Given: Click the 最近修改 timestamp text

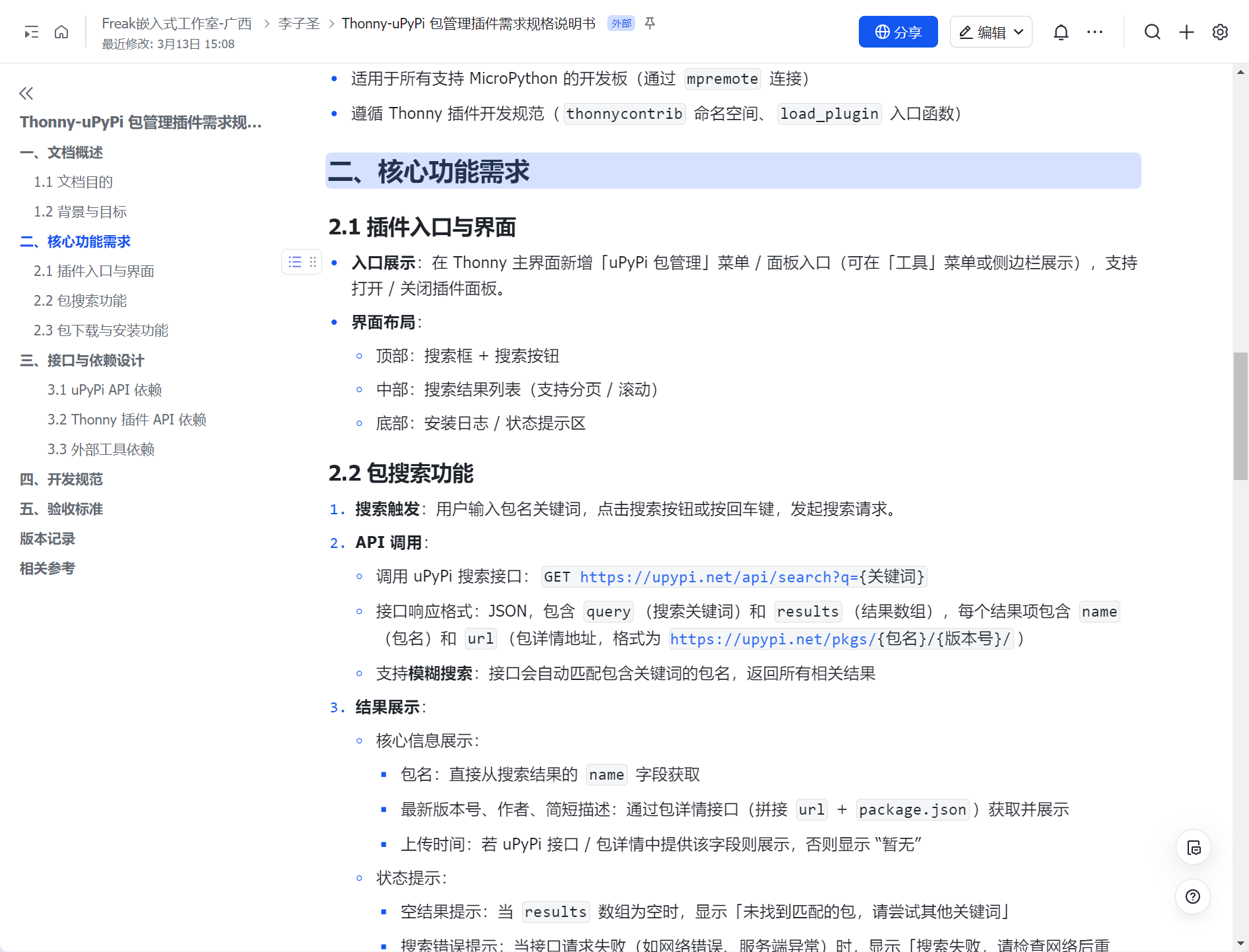Looking at the screenshot, I should pyautogui.click(x=168, y=44).
